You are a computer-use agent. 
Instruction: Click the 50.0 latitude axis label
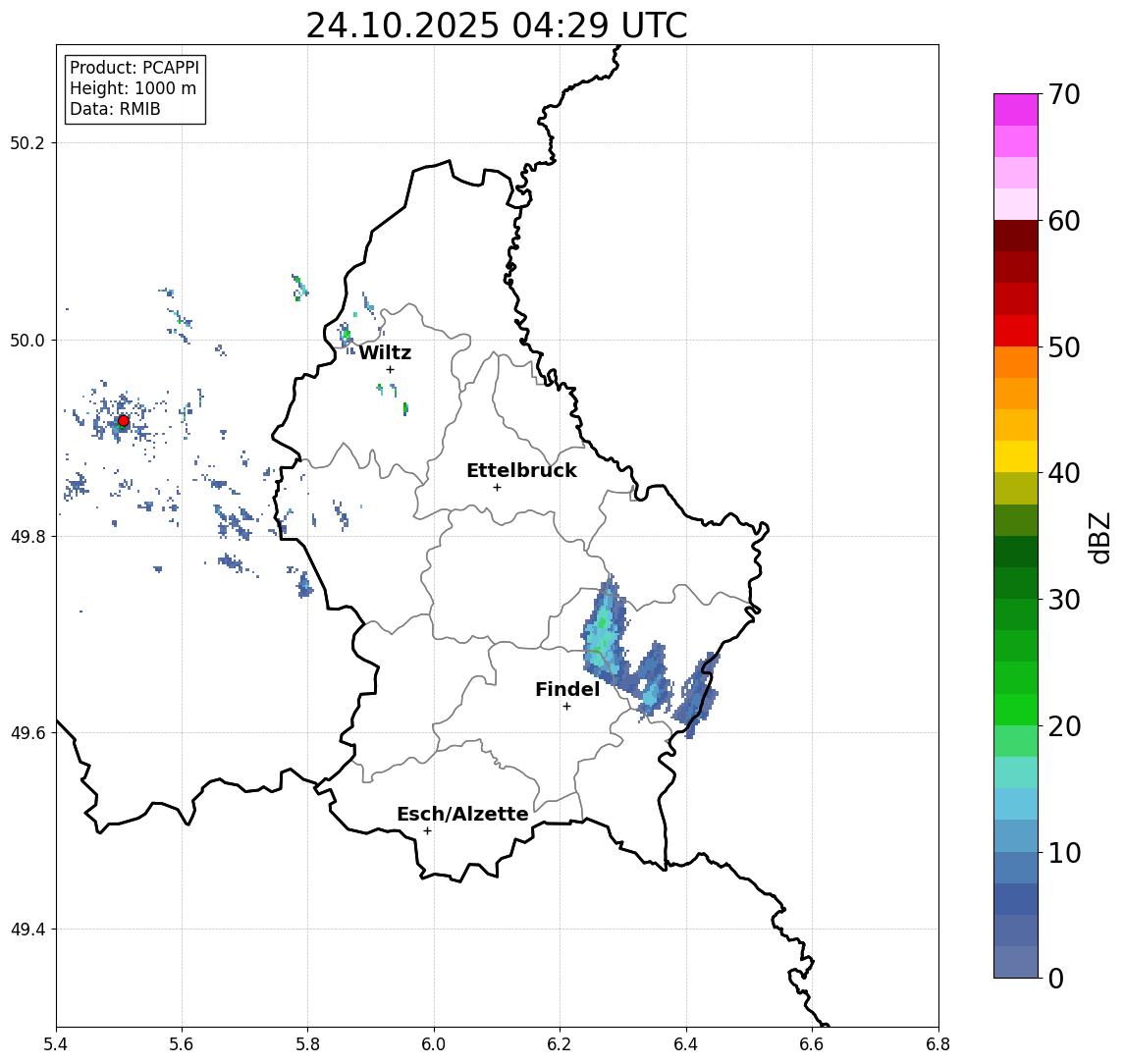click(27, 340)
